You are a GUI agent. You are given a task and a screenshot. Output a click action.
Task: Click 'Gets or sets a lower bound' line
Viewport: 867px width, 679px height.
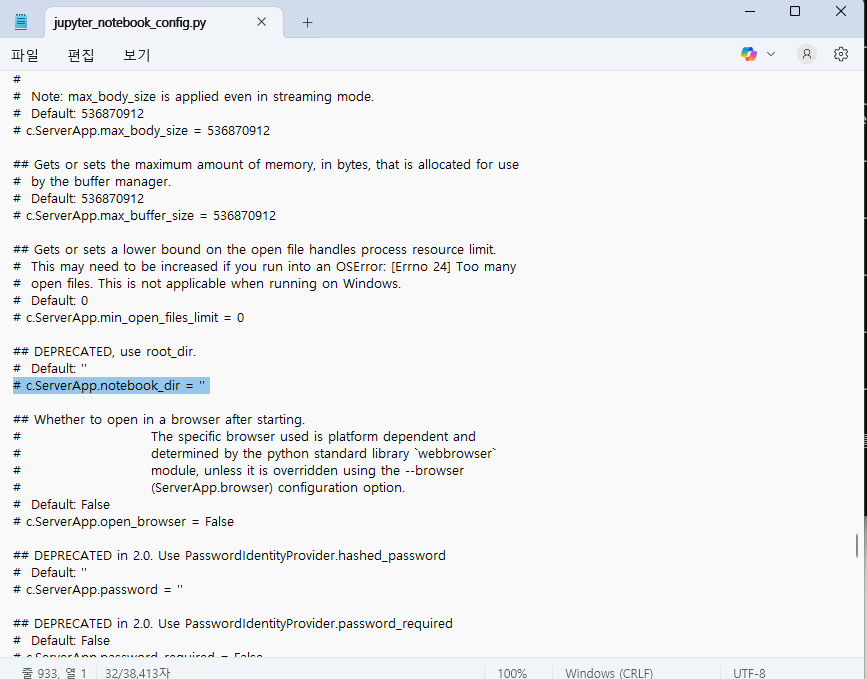254,249
